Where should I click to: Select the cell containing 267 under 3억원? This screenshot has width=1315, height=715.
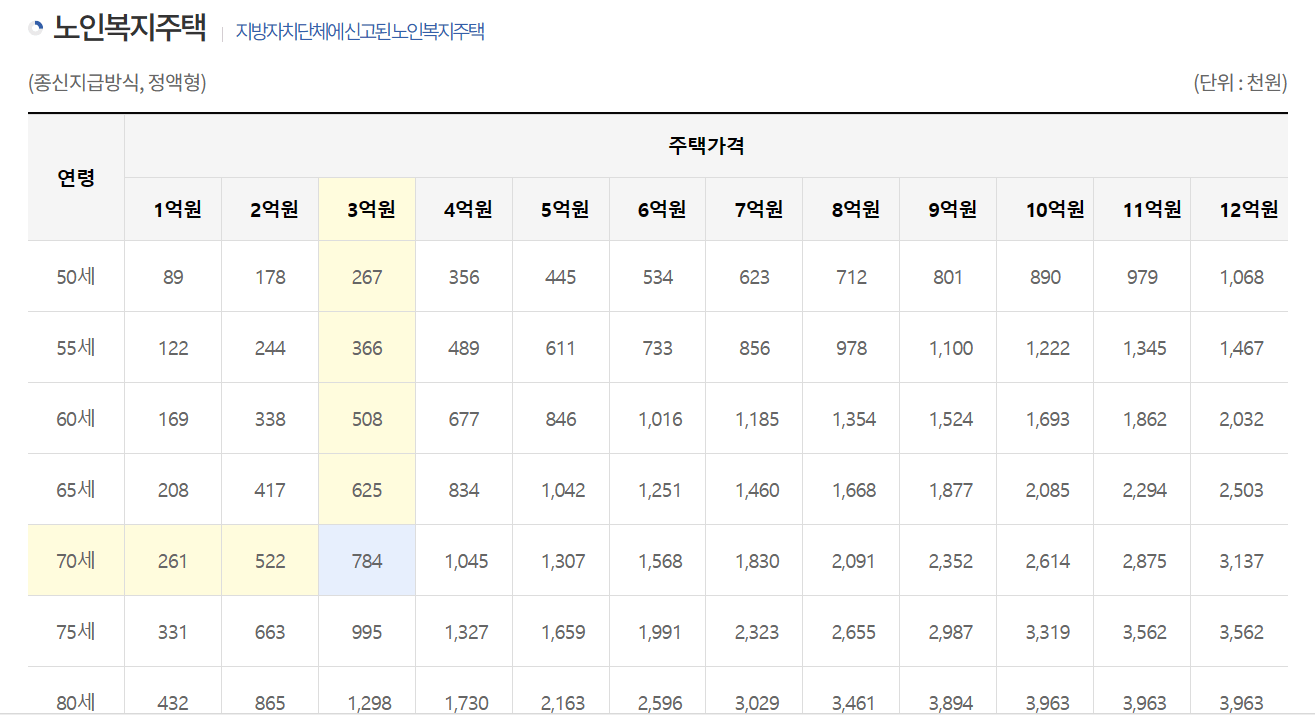366,277
